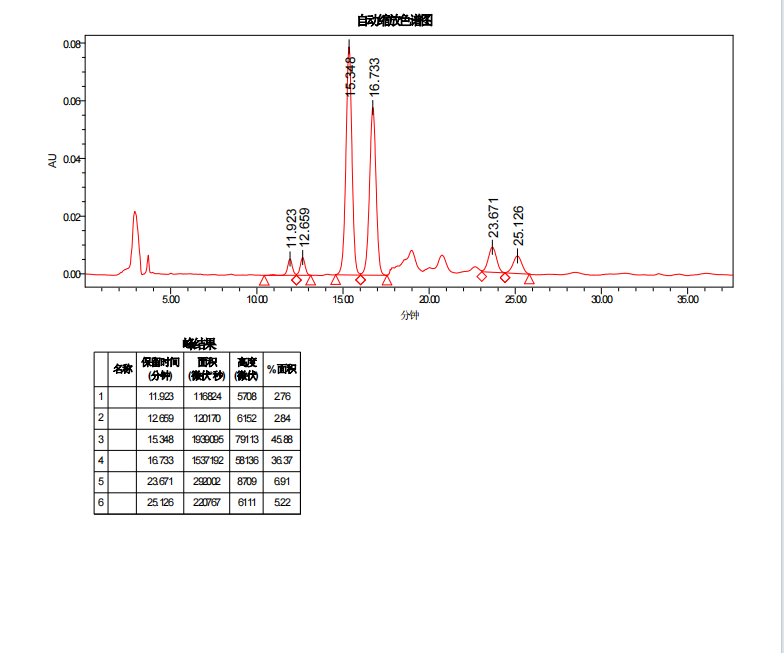This screenshot has height=653, width=784.
Task: Click the chart title 自动缩放色谱图
Action: [395, 21]
